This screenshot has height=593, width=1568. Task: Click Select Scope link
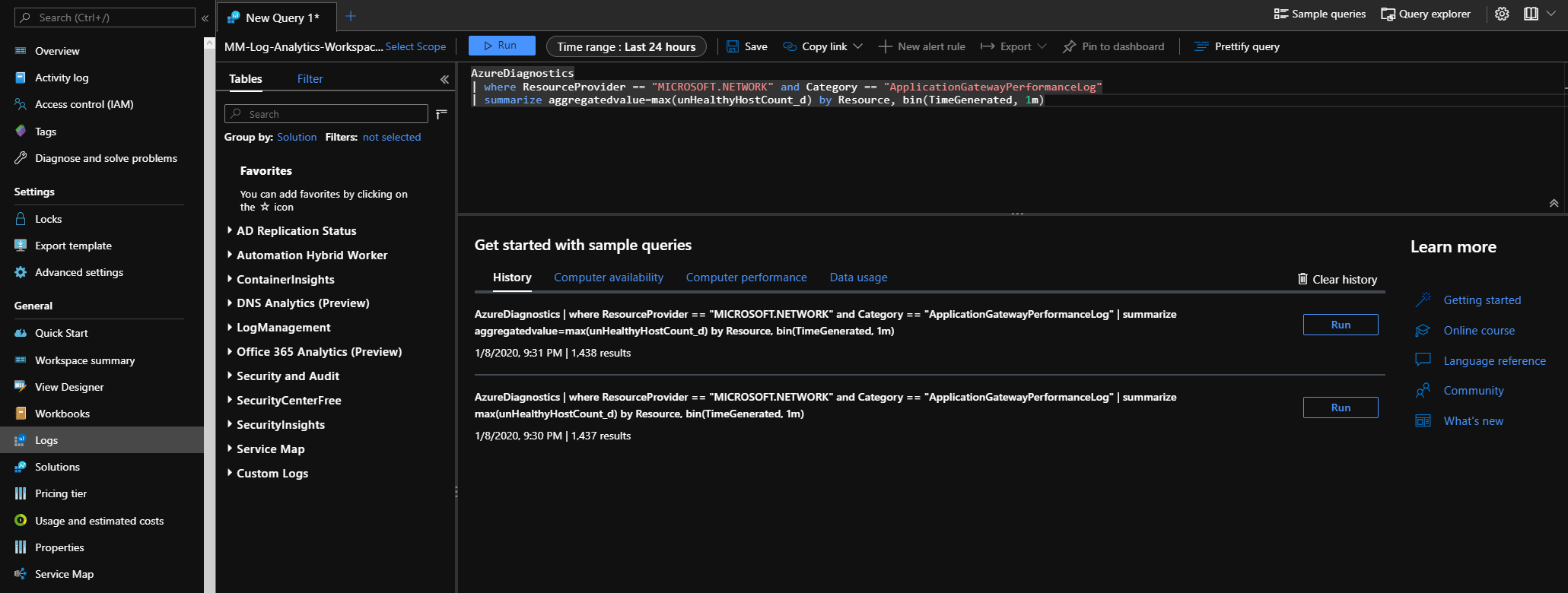click(x=415, y=46)
